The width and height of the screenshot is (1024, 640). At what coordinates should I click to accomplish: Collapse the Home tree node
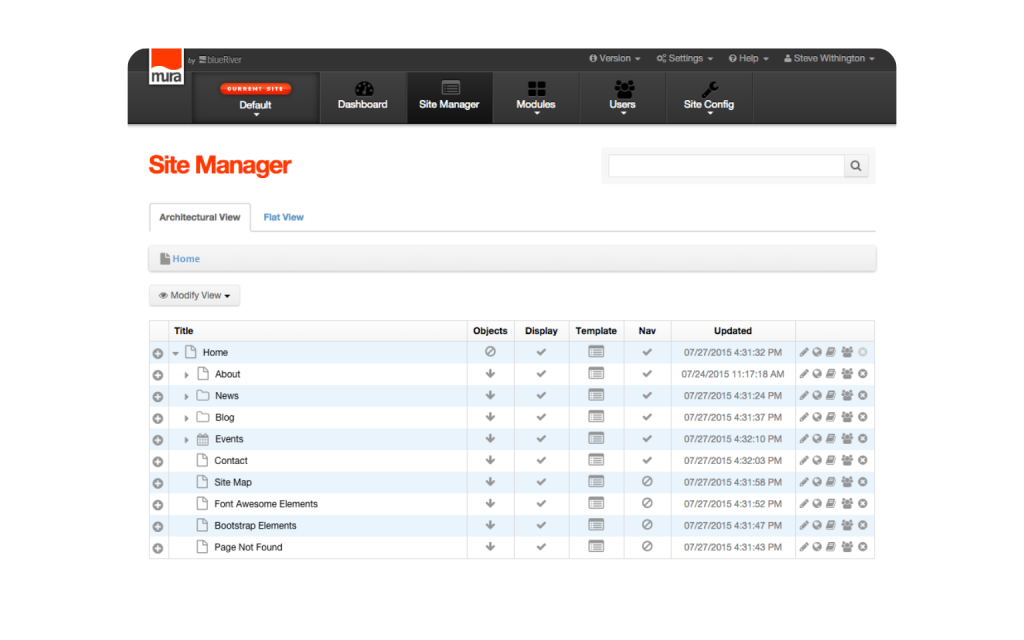point(175,353)
